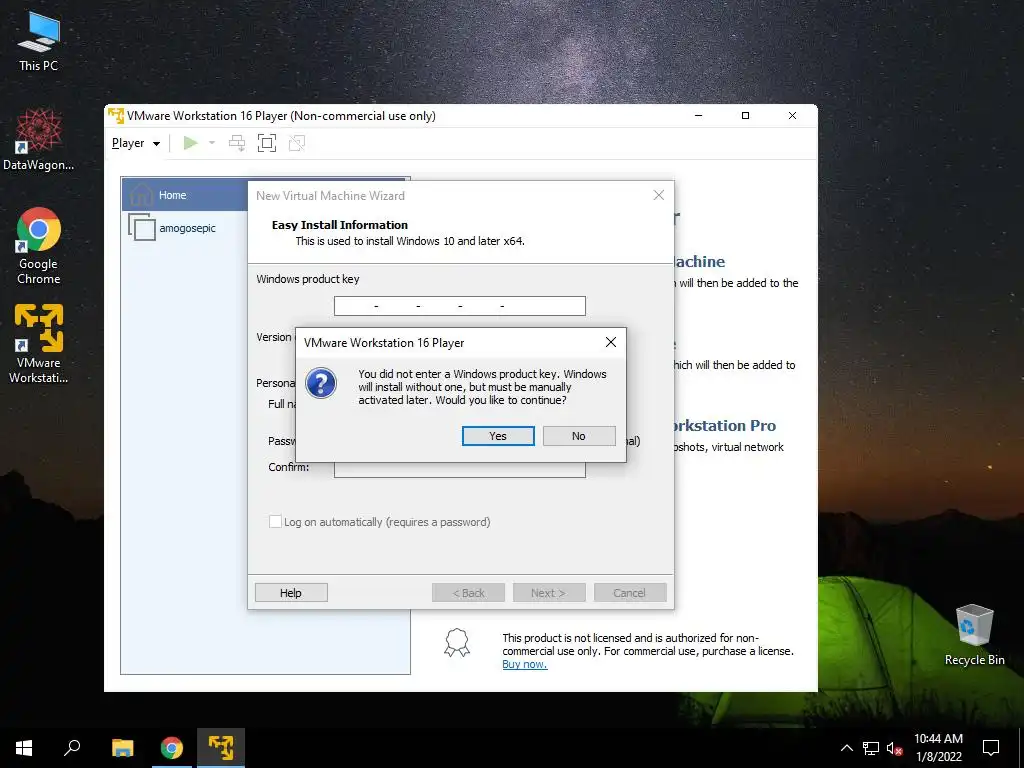Screen dimensions: 1024x768
Task: Open the Recycle Bin
Action: pos(974,635)
